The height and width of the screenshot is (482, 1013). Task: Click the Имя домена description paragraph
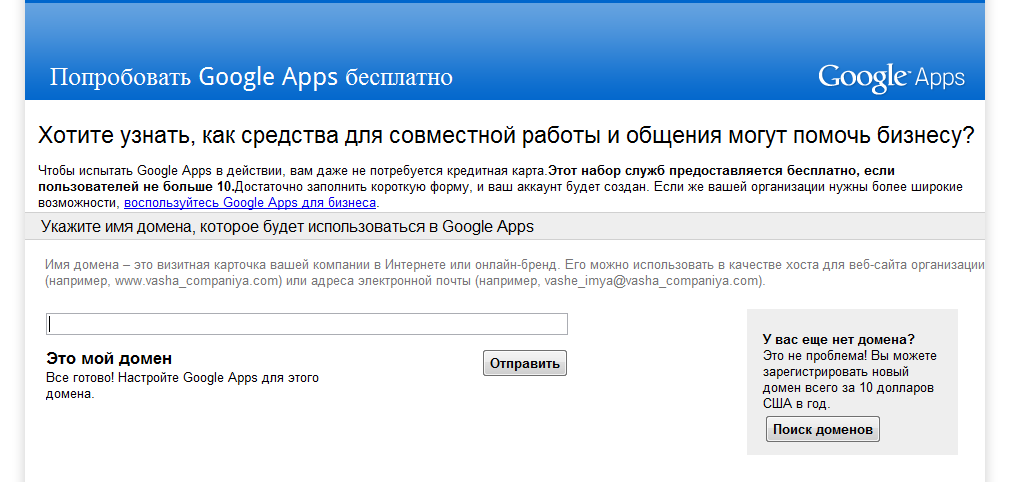pyautogui.click(x=514, y=273)
